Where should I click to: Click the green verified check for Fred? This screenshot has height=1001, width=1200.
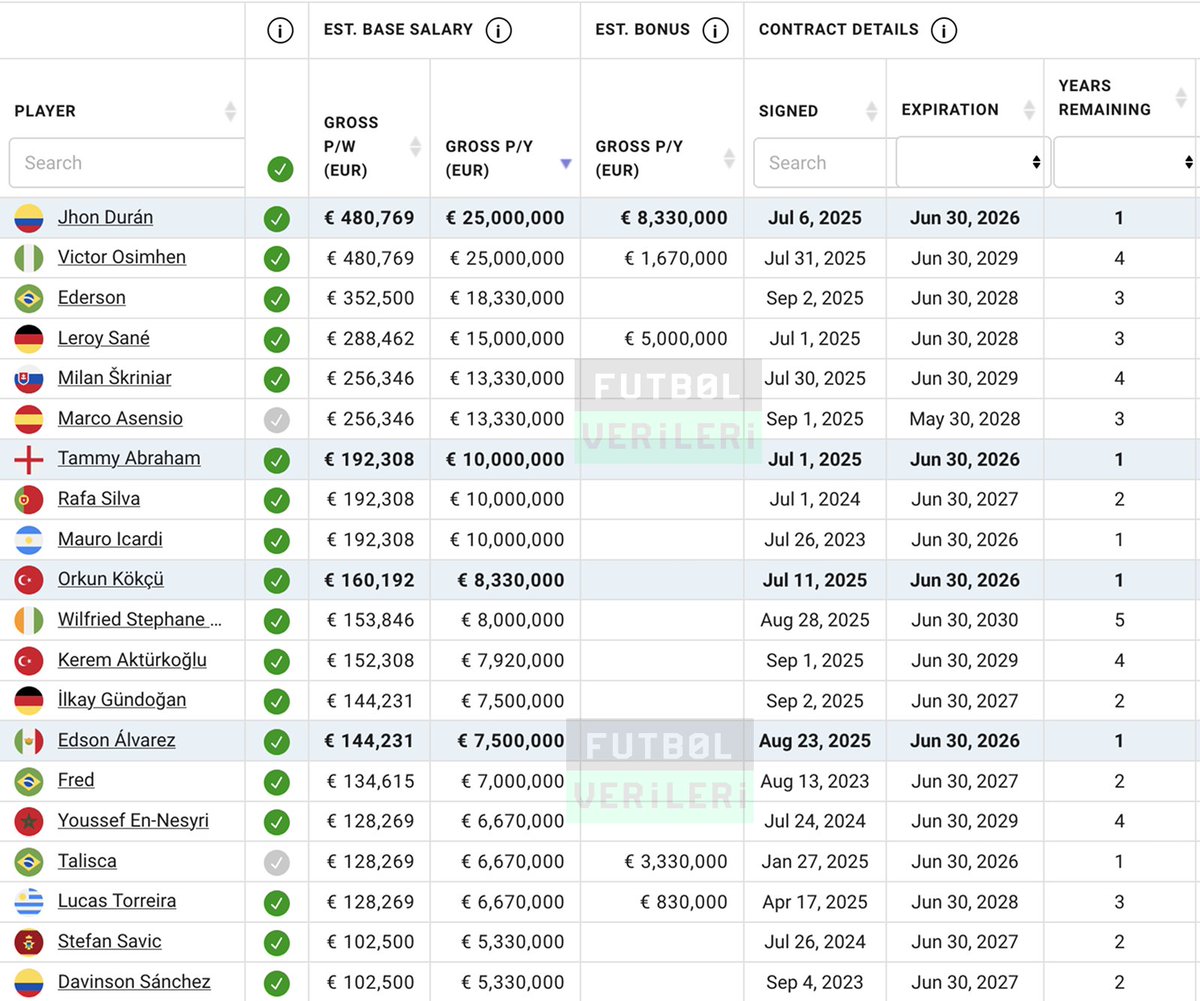click(277, 782)
